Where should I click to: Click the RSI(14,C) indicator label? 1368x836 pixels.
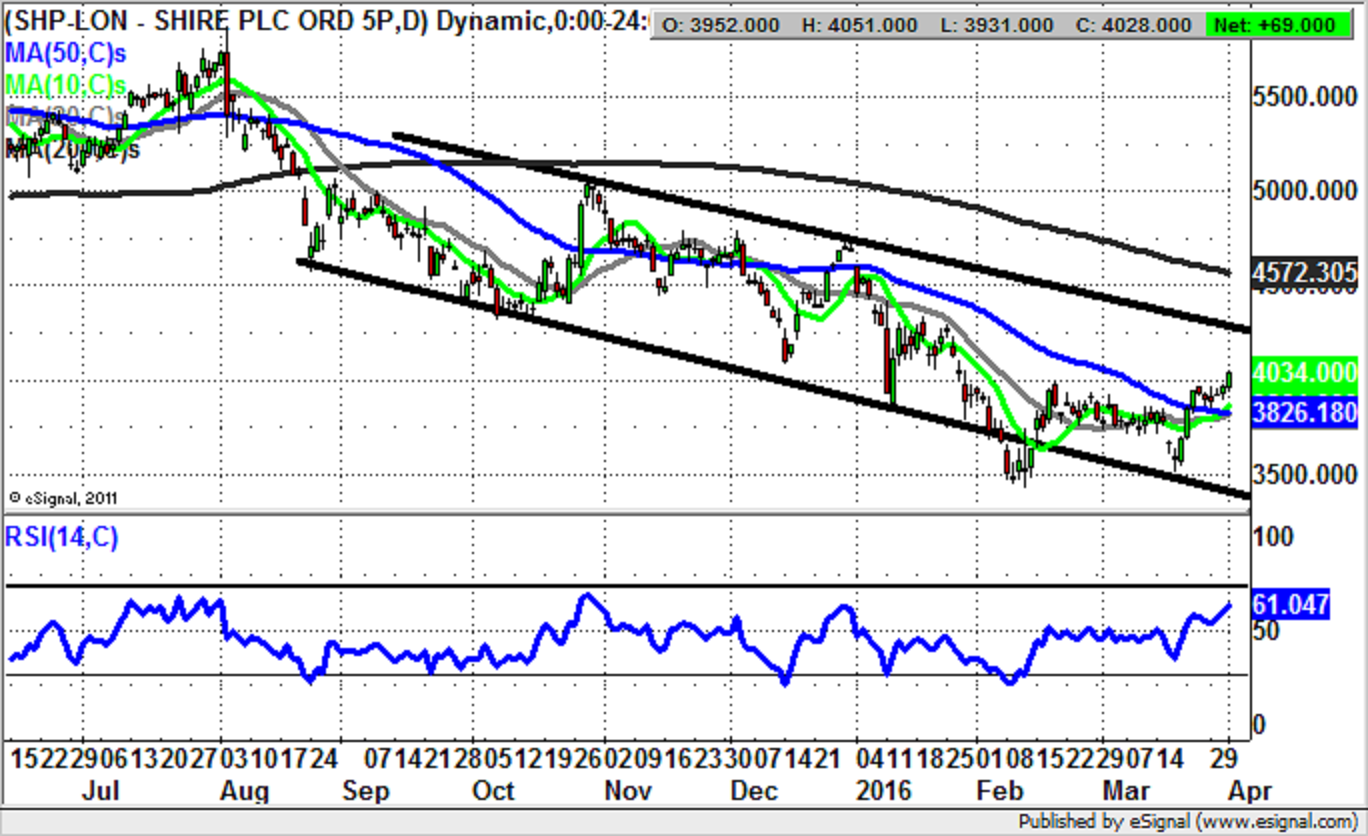click(x=61, y=538)
